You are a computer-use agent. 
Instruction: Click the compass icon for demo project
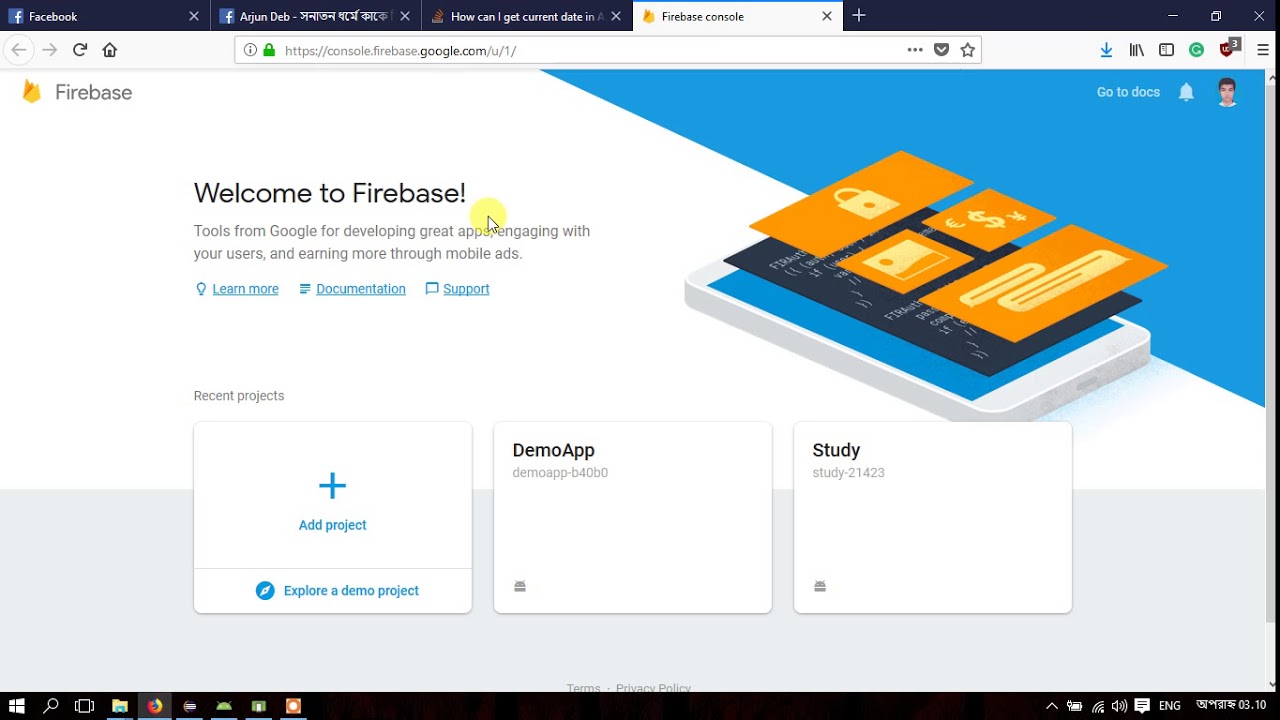[265, 591]
